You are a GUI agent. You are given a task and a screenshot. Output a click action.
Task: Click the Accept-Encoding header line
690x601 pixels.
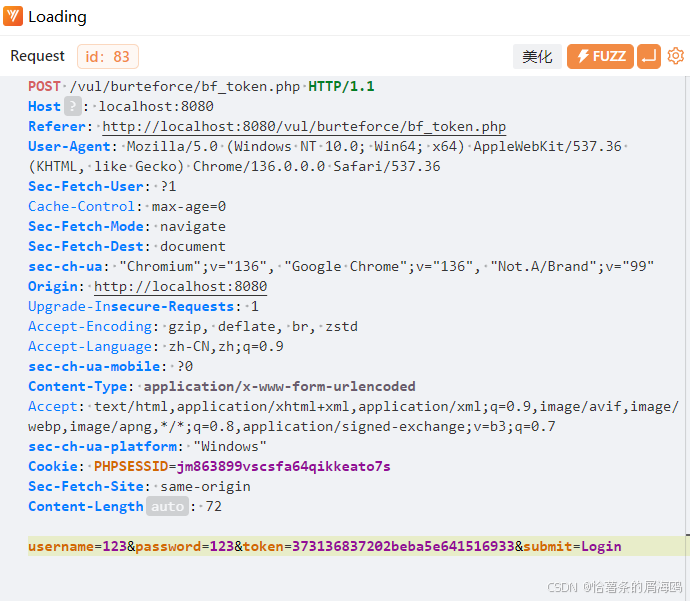tap(193, 326)
